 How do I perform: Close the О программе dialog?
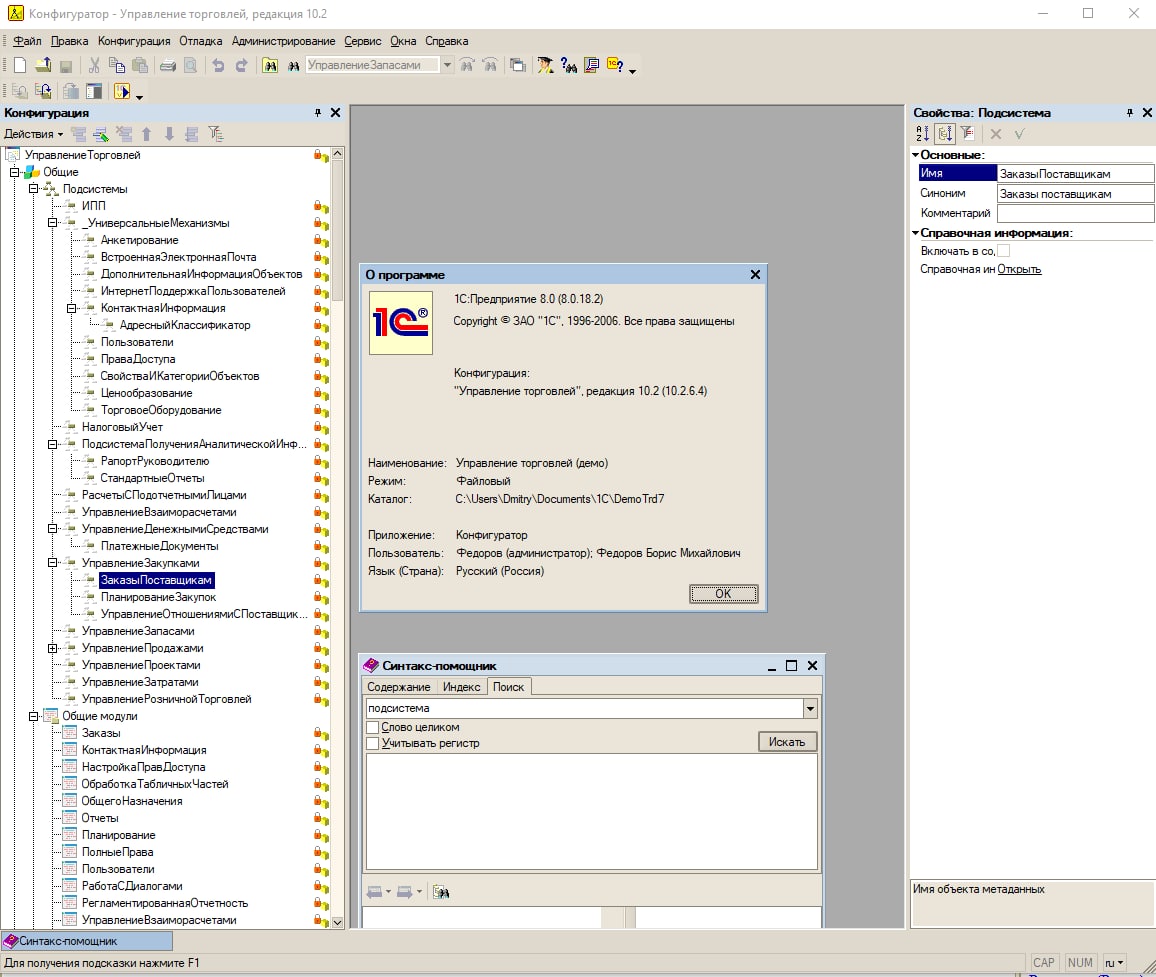[x=755, y=274]
